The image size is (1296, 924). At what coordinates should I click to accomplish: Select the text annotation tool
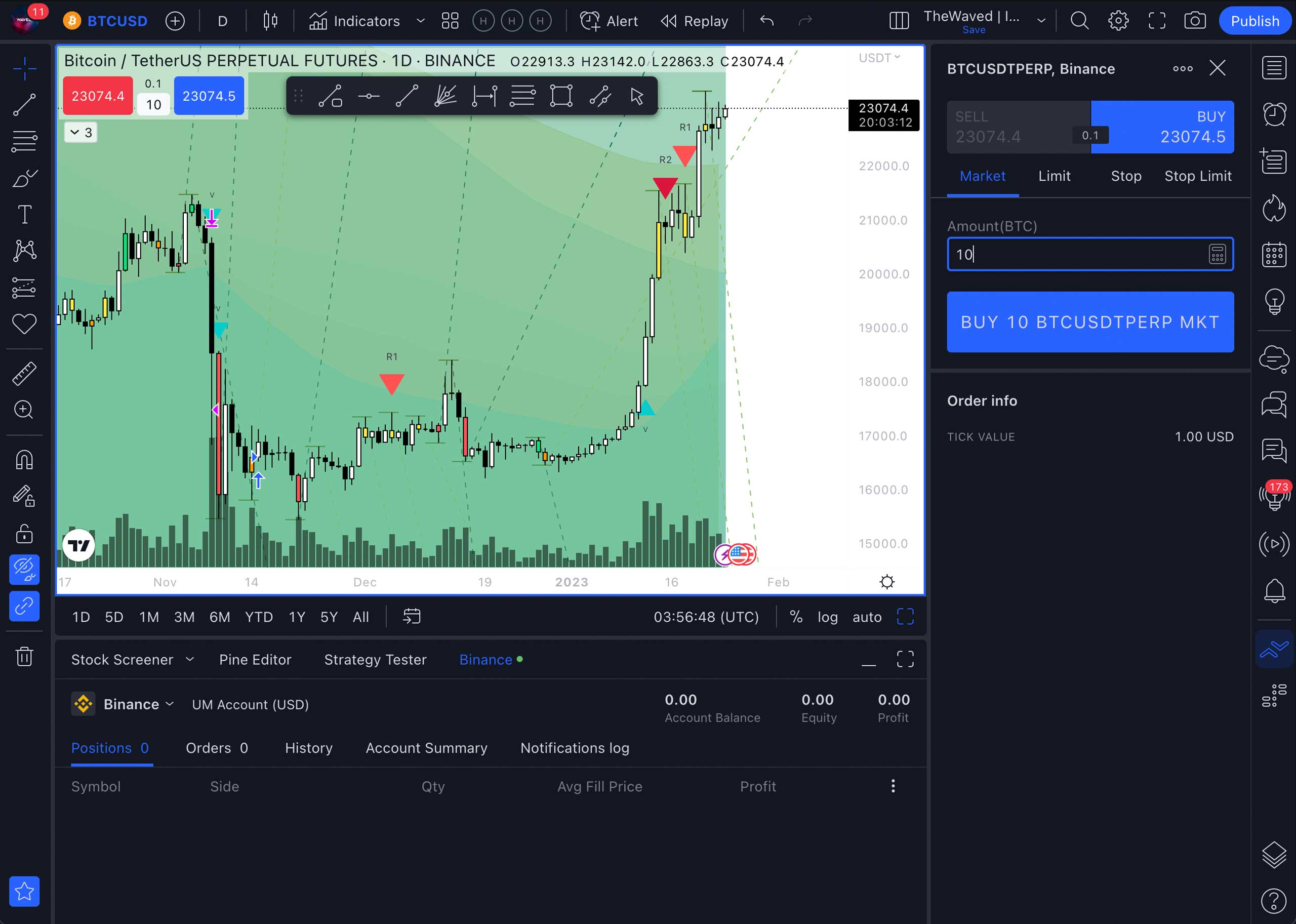pyautogui.click(x=24, y=215)
